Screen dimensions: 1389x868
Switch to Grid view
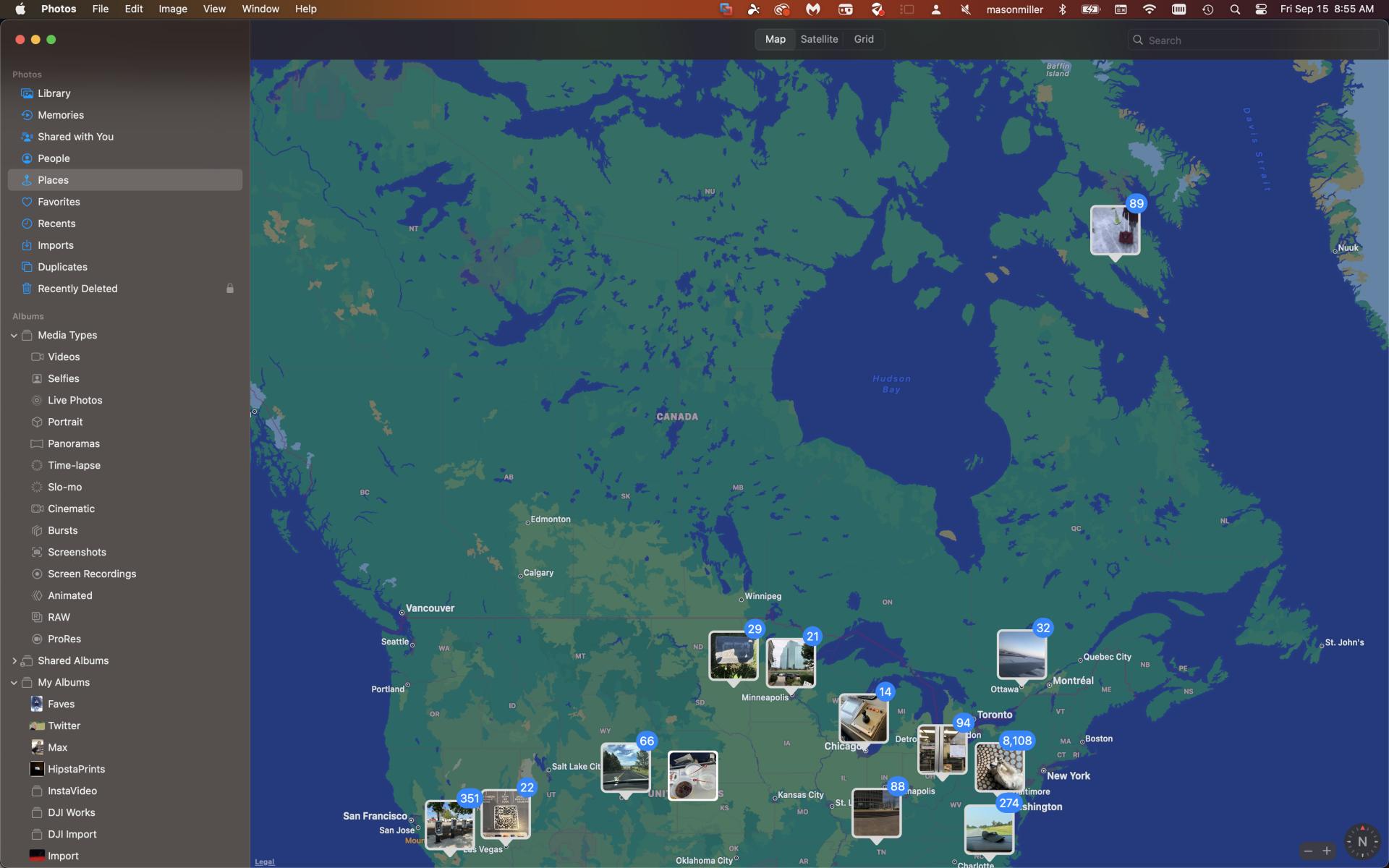tap(864, 39)
